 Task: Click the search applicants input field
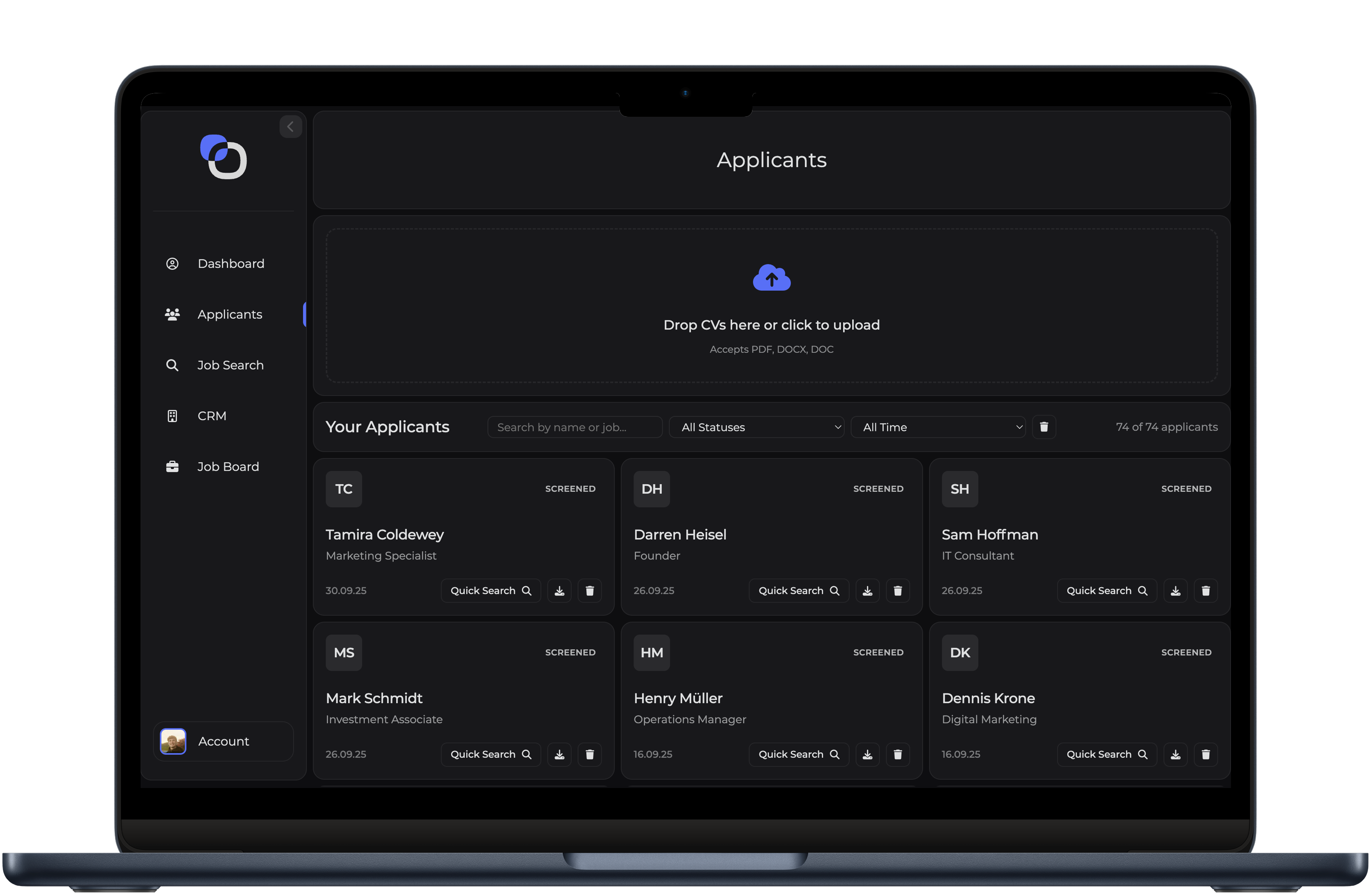[x=574, y=427]
